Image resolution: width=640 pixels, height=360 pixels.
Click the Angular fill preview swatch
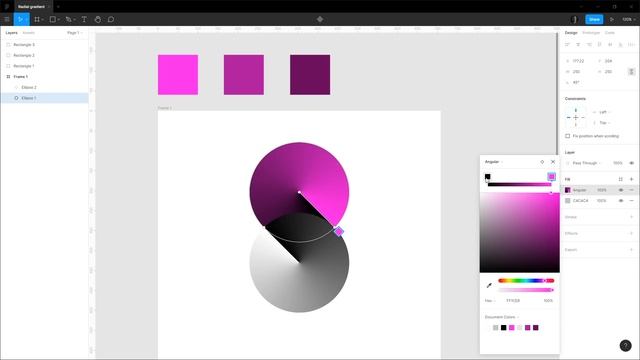tap(567, 190)
